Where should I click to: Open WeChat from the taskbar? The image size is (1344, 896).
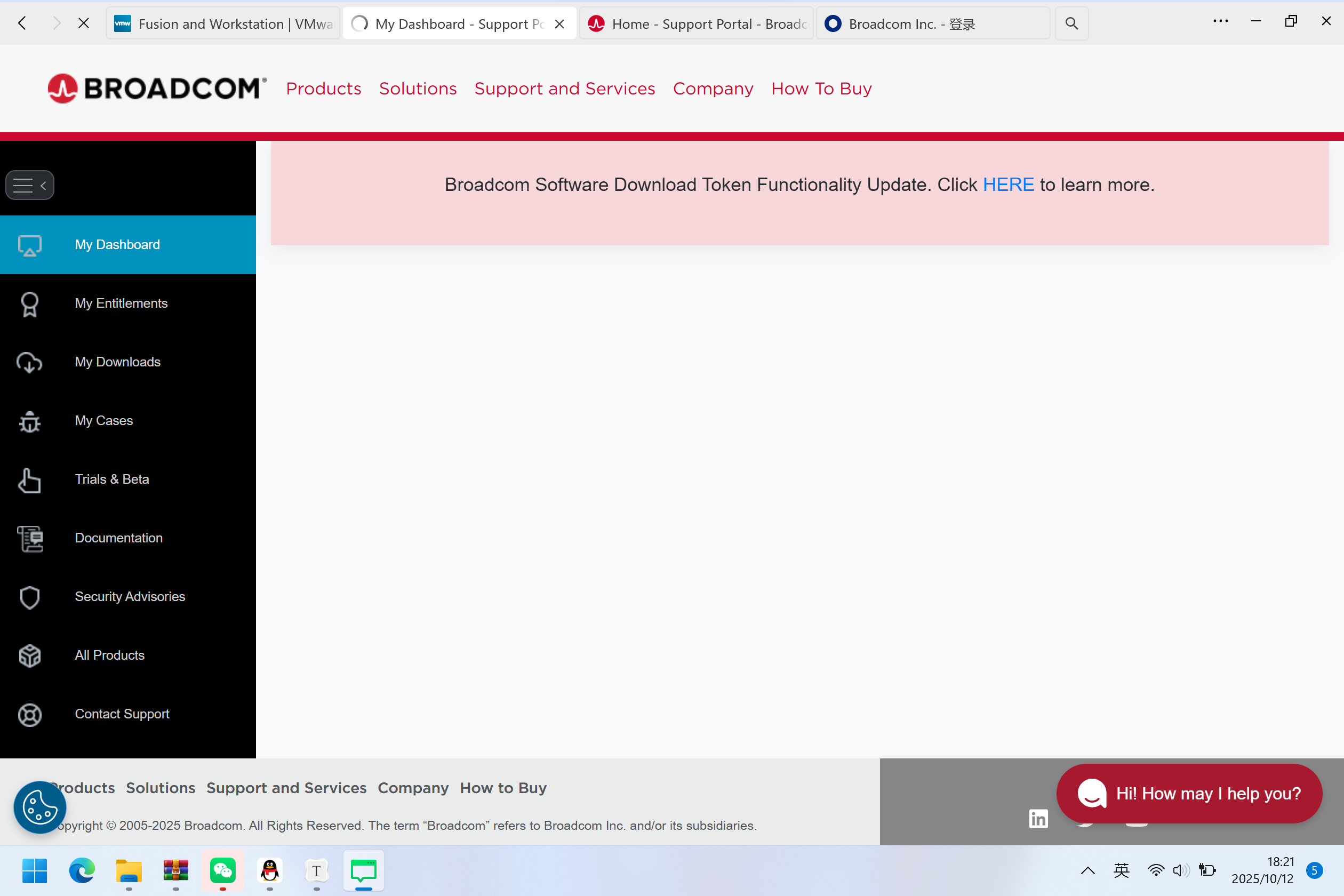pos(223,870)
